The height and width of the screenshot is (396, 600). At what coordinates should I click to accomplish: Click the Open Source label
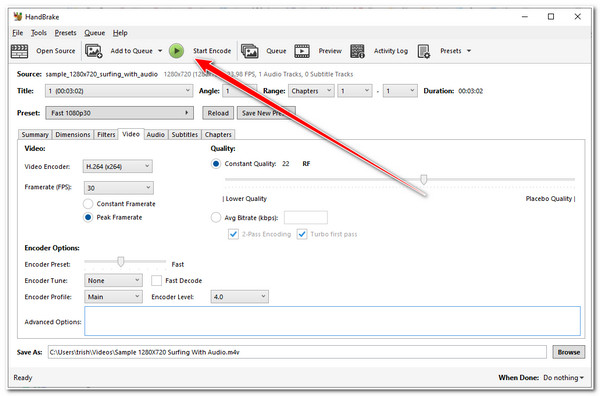(x=56, y=51)
